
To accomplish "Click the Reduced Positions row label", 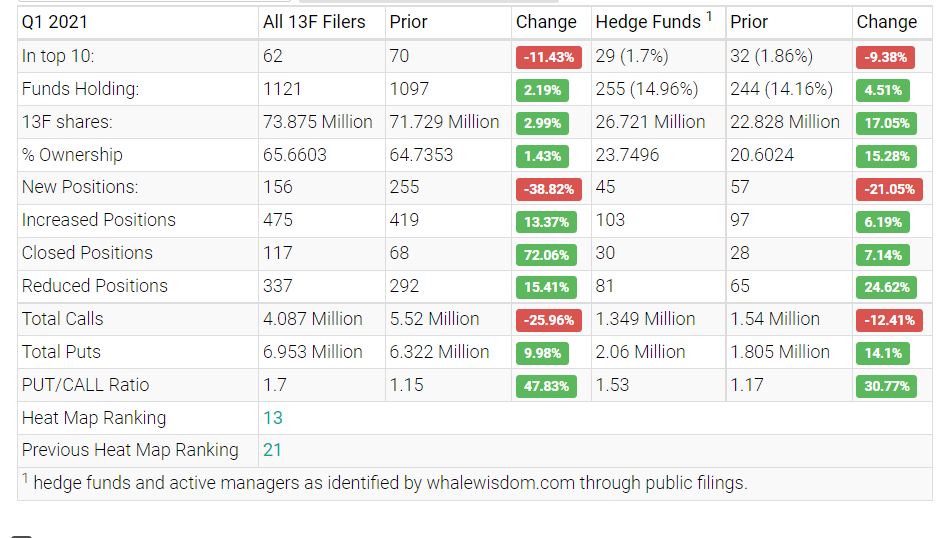I will click(94, 286).
